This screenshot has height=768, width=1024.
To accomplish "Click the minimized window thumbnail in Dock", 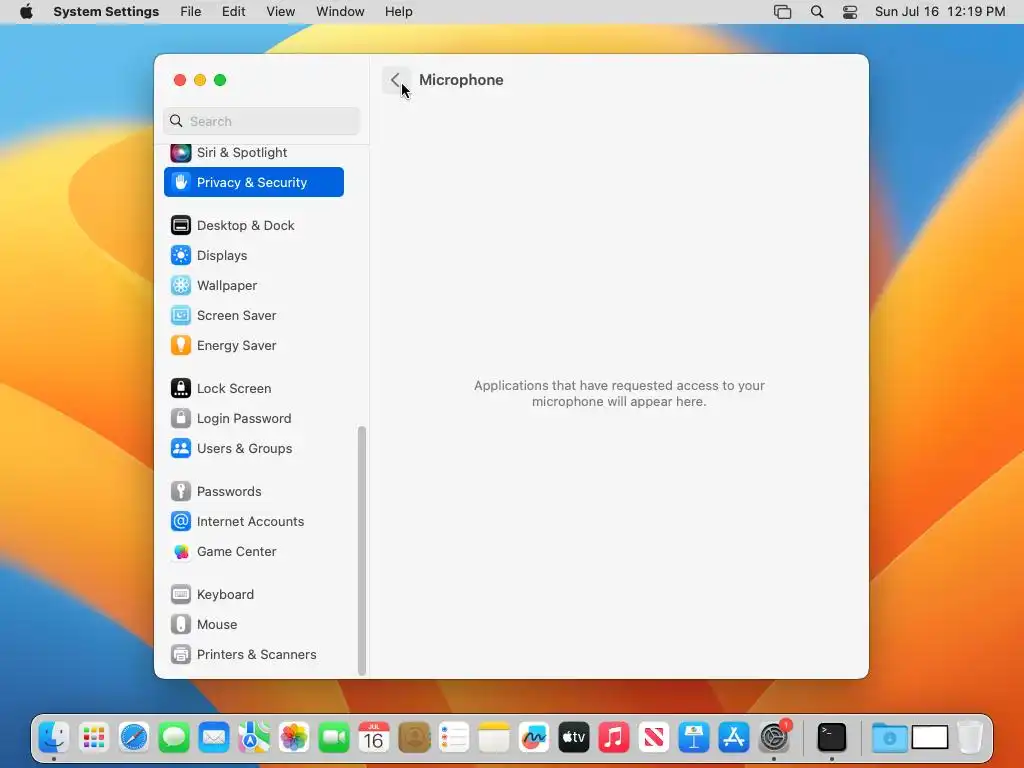I will pos(930,738).
